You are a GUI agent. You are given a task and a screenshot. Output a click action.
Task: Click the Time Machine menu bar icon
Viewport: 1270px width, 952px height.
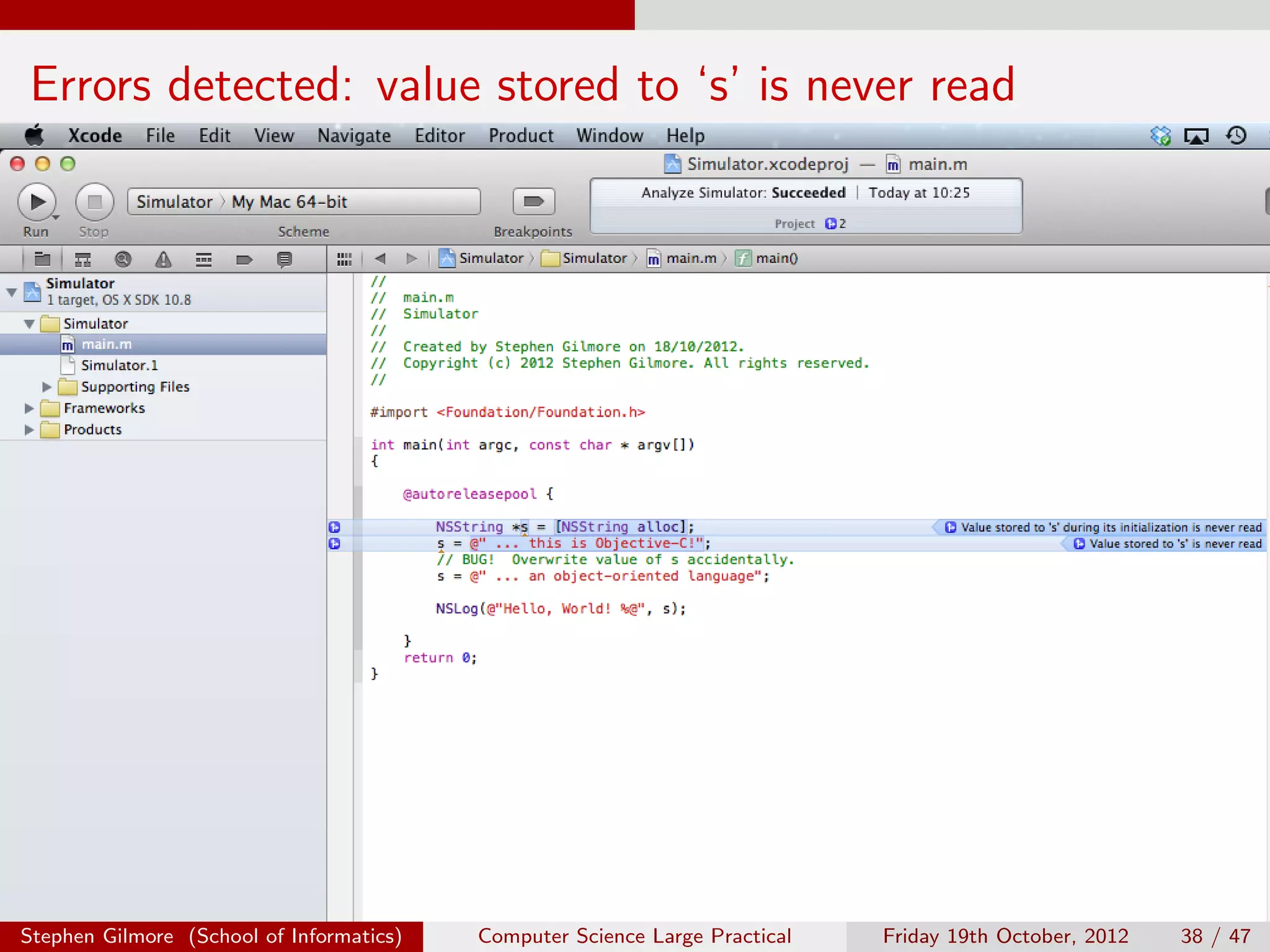pos(1236,135)
